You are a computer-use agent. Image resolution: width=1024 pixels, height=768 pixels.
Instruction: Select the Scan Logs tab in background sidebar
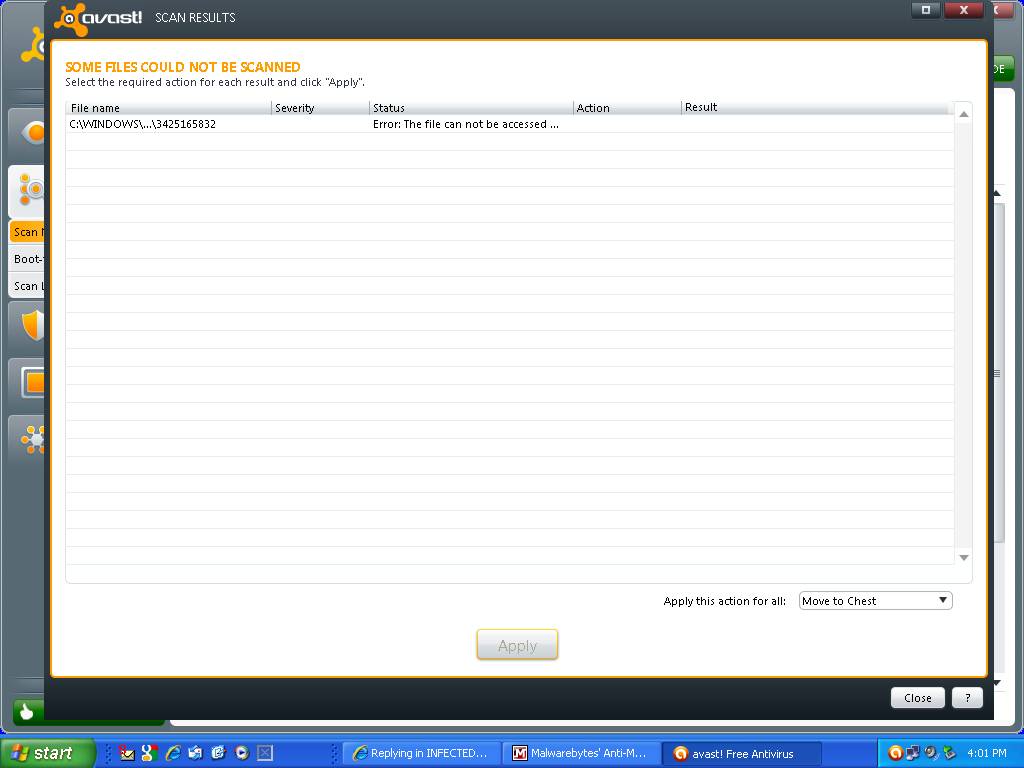[x=27, y=286]
